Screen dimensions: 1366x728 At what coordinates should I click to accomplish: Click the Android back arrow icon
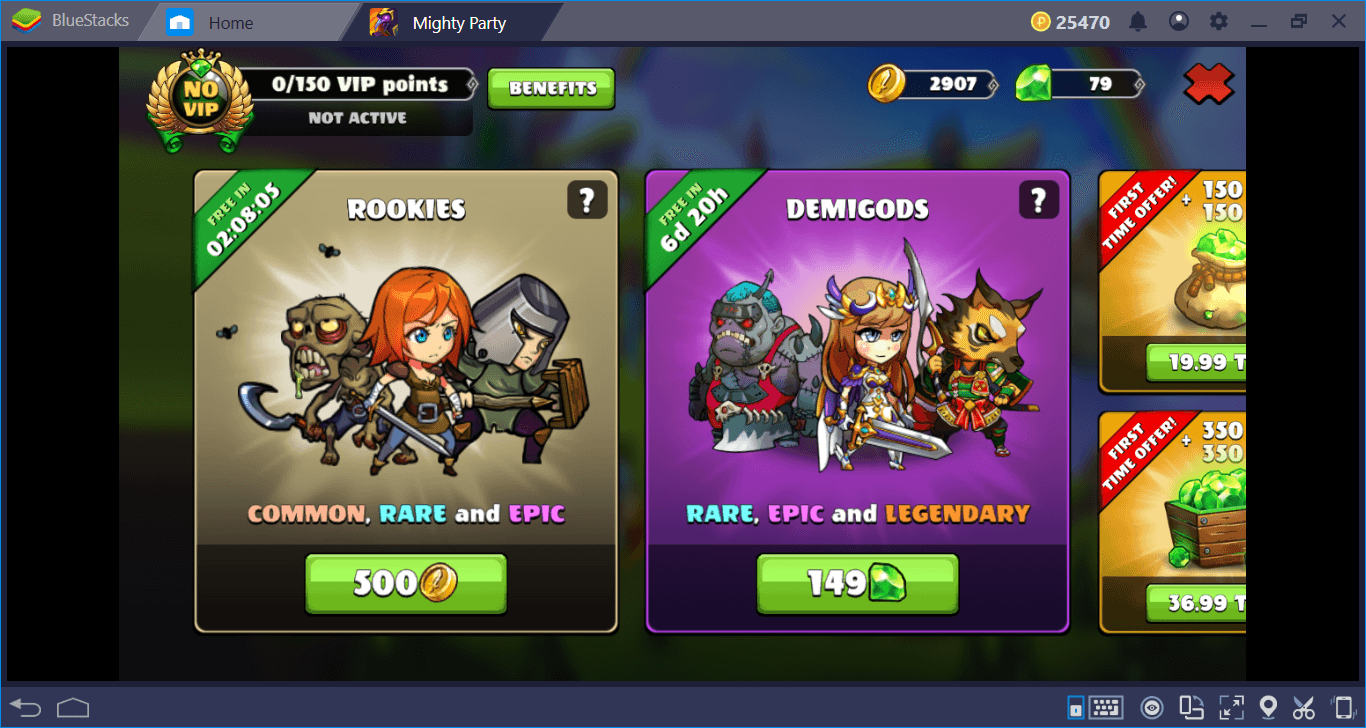pyautogui.click(x=27, y=707)
